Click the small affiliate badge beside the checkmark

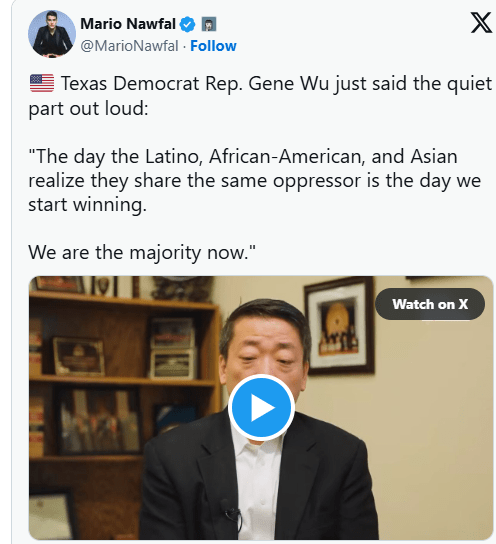(x=209, y=24)
